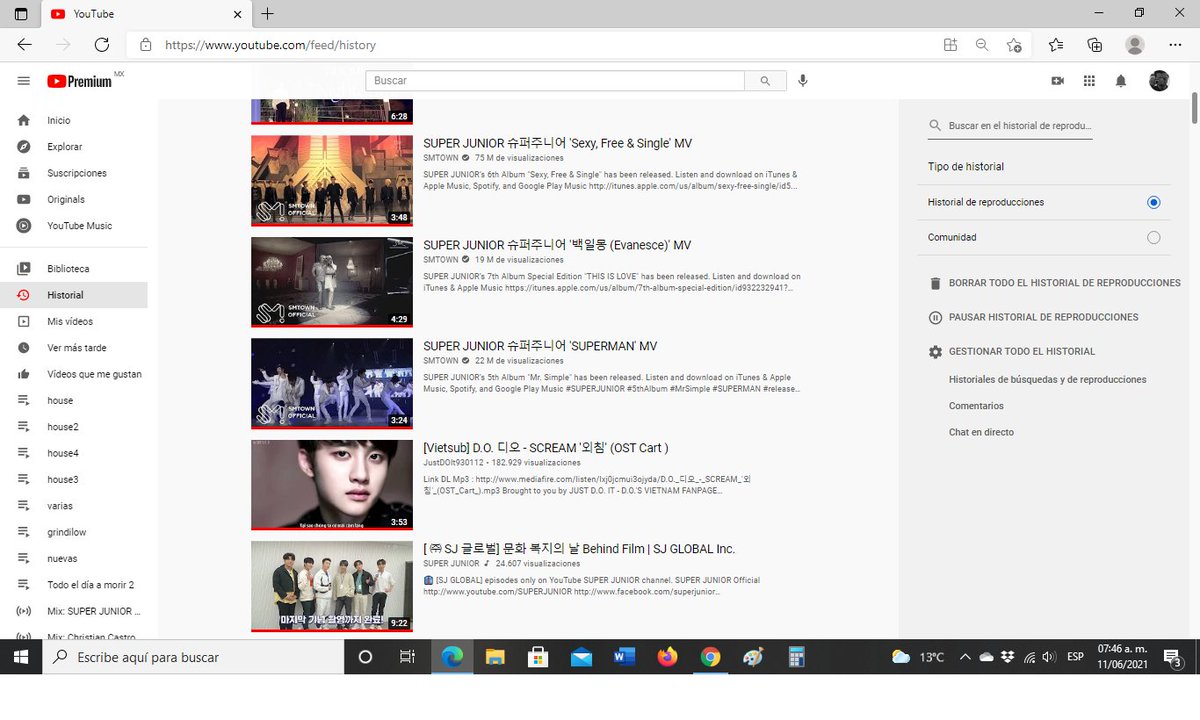The width and height of the screenshot is (1200, 720).
Task: Click the search magnifier button
Action: tap(765, 81)
